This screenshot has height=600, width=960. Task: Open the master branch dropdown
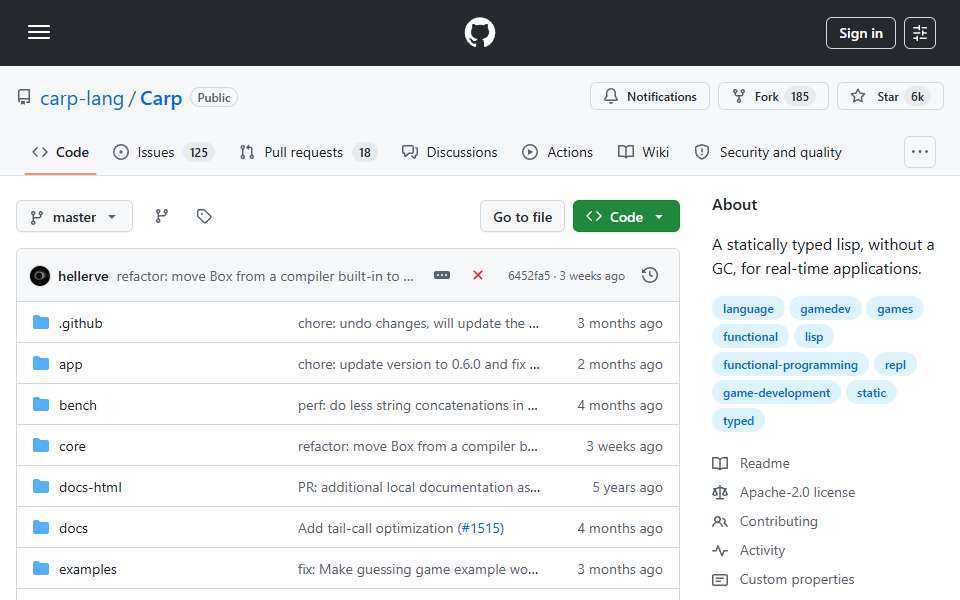click(74, 217)
